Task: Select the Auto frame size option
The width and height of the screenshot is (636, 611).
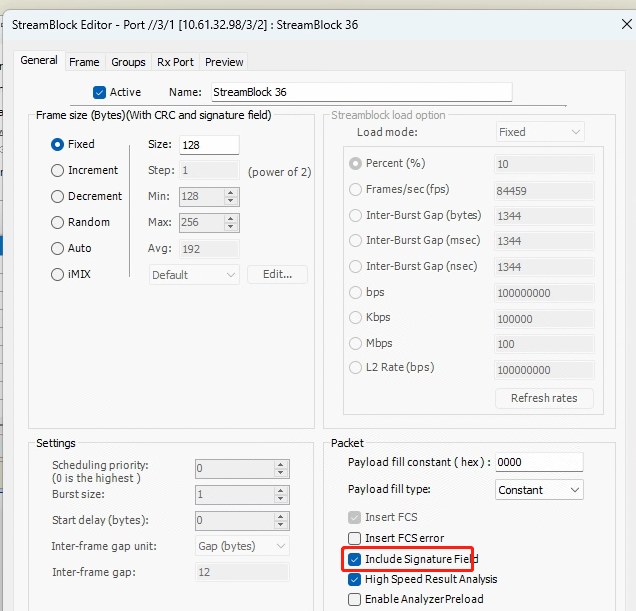Action: (58, 248)
